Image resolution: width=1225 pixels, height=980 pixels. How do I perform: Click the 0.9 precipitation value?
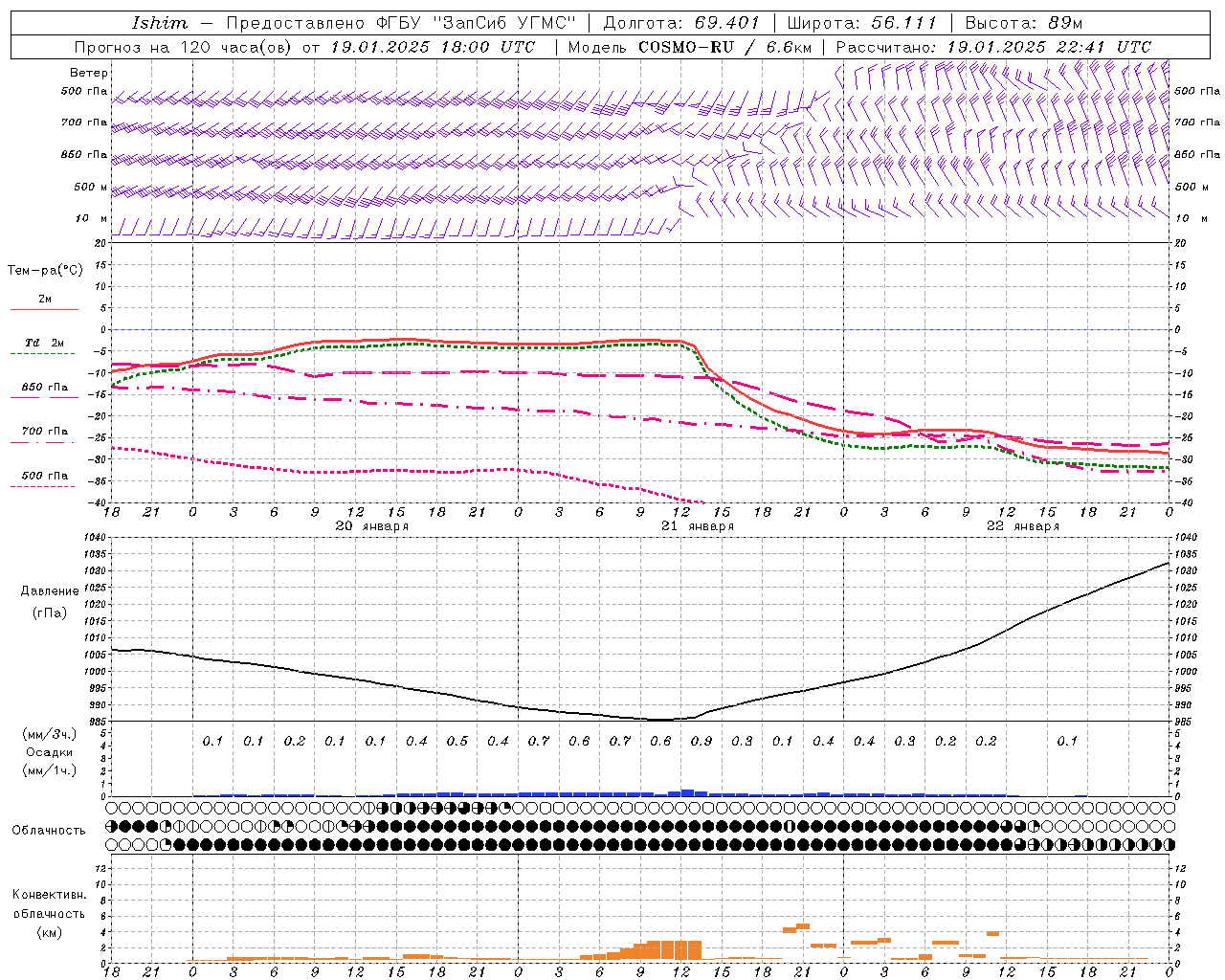pos(702,742)
